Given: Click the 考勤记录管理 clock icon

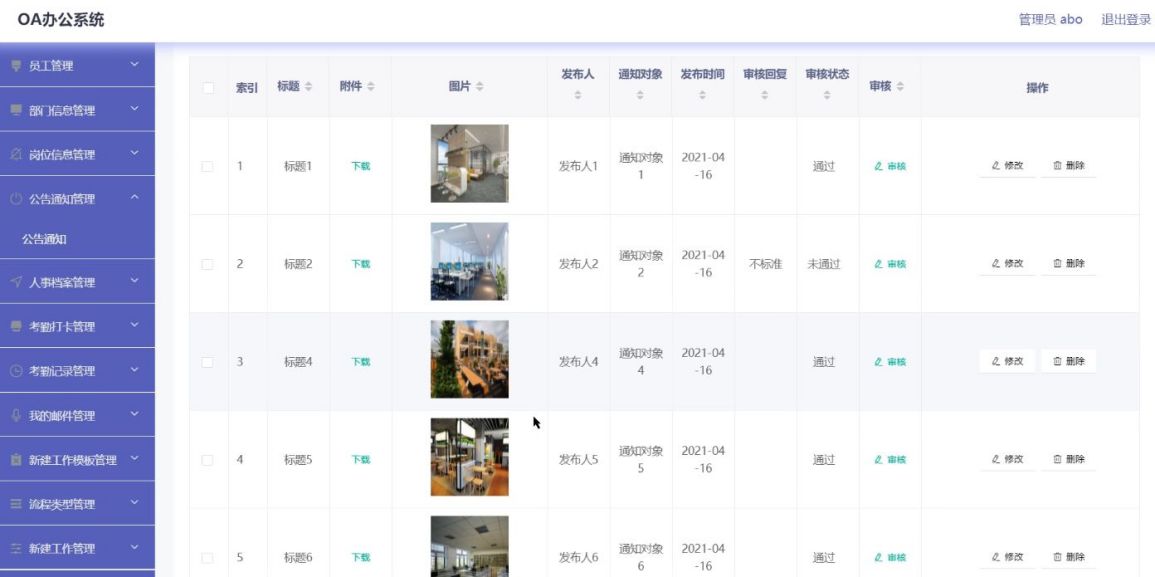Looking at the screenshot, I should tap(16, 371).
